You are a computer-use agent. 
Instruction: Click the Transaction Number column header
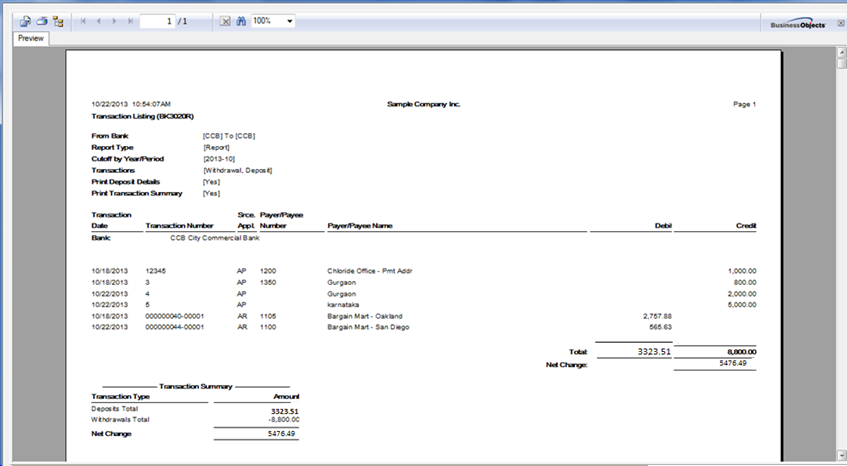179,226
